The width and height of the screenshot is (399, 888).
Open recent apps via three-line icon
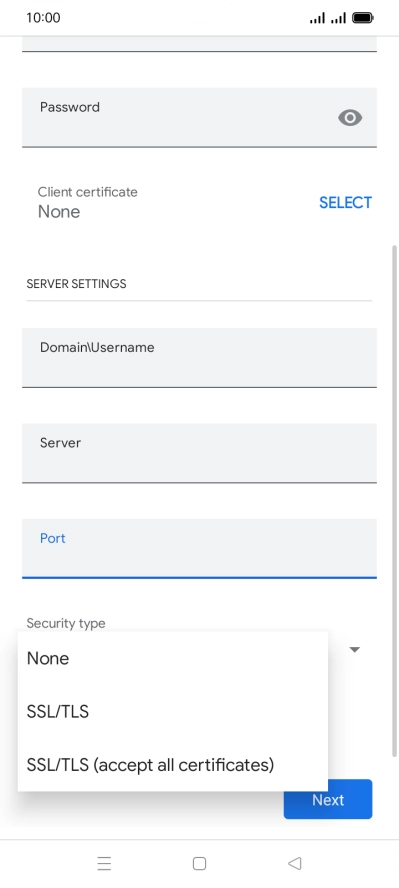[104, 863]
